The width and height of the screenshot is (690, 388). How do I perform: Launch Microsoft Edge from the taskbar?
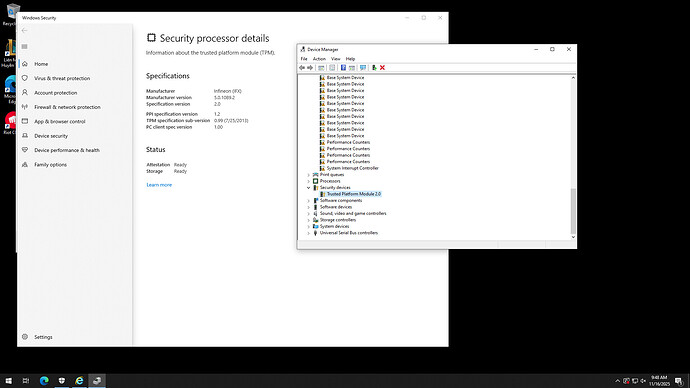(x=44, y=381)
